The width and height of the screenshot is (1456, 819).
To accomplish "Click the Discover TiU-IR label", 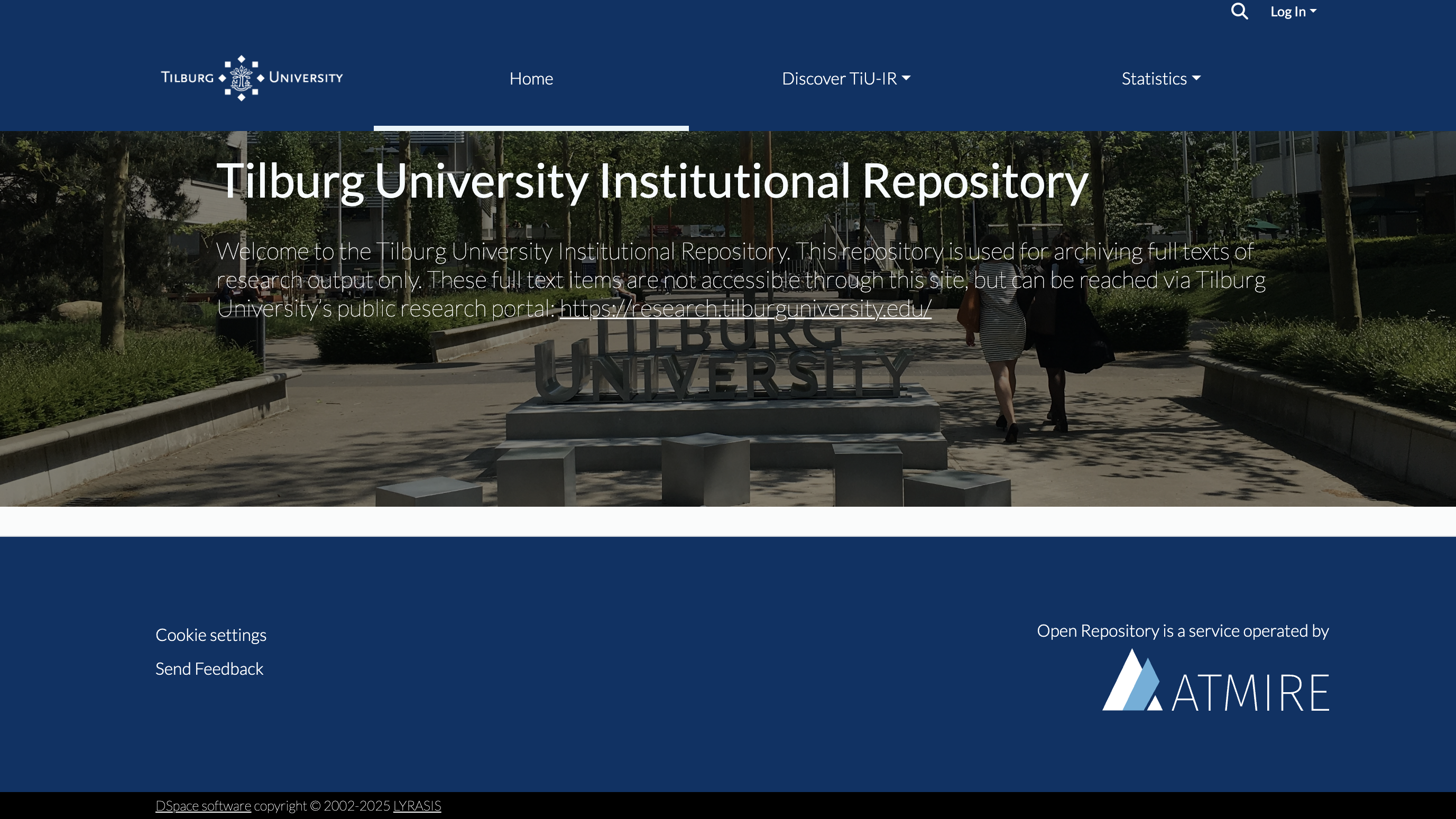I will point(839,79).
